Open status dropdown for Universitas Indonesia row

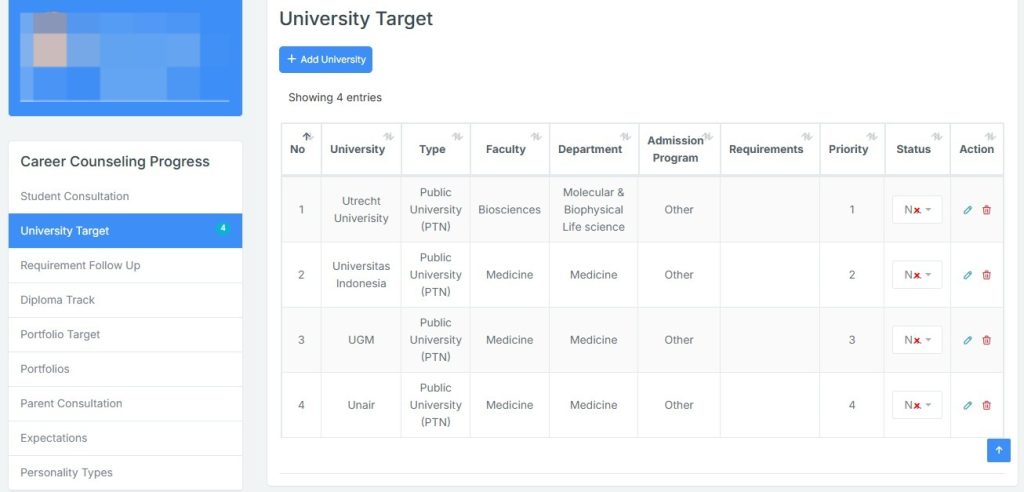(917, 275)
